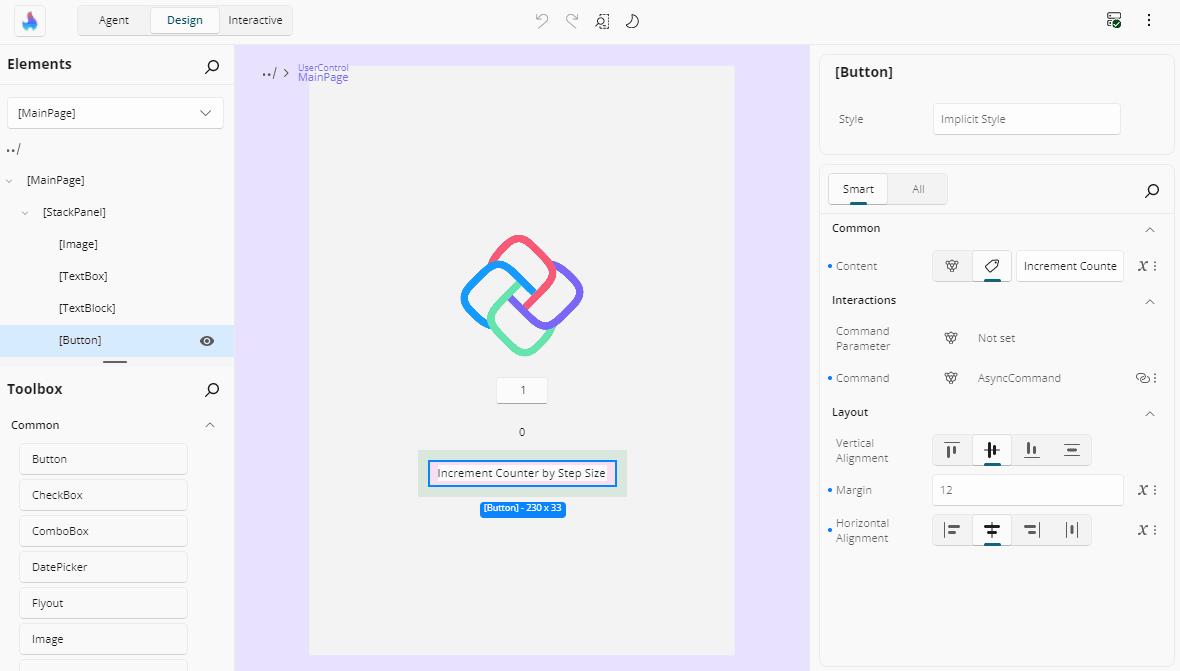
Task: Set Vertical Alignment to top
Action: (x=952, y=450)
